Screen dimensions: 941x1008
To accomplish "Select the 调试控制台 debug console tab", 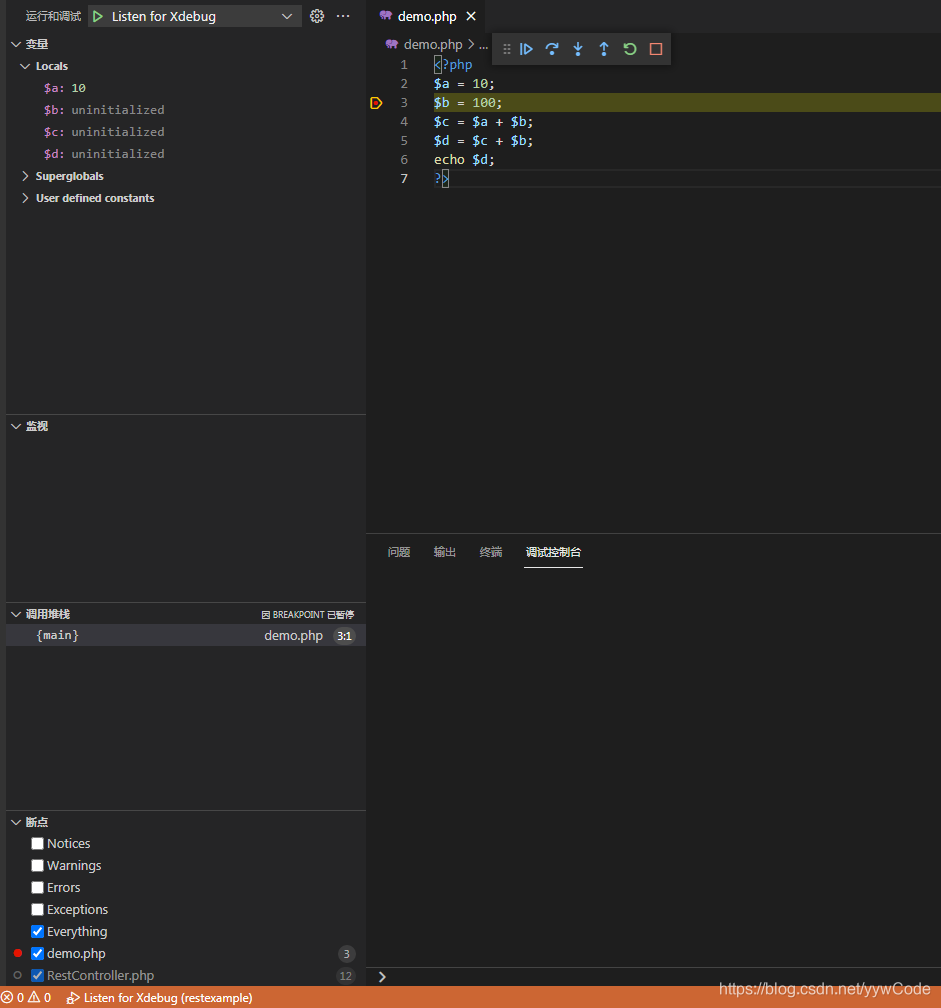I will point(553,552).
